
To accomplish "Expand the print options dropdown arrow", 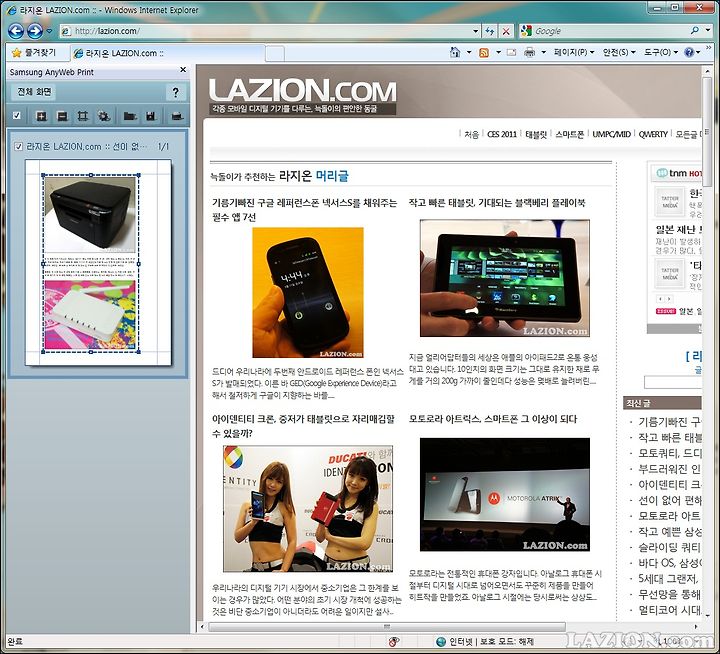I will [x=543, y=52].
